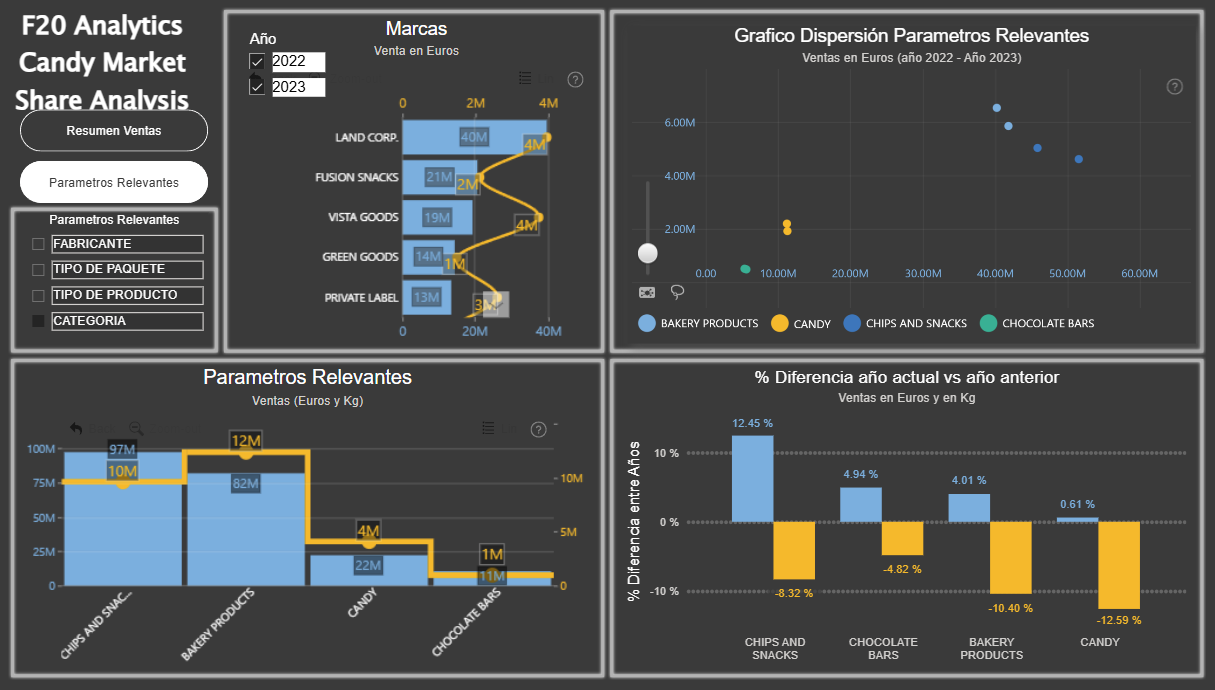Viewport: 1215px width, 690px height.
Task: Click list icon in Parametros Relevantes chart
Action: coord(488,428)
